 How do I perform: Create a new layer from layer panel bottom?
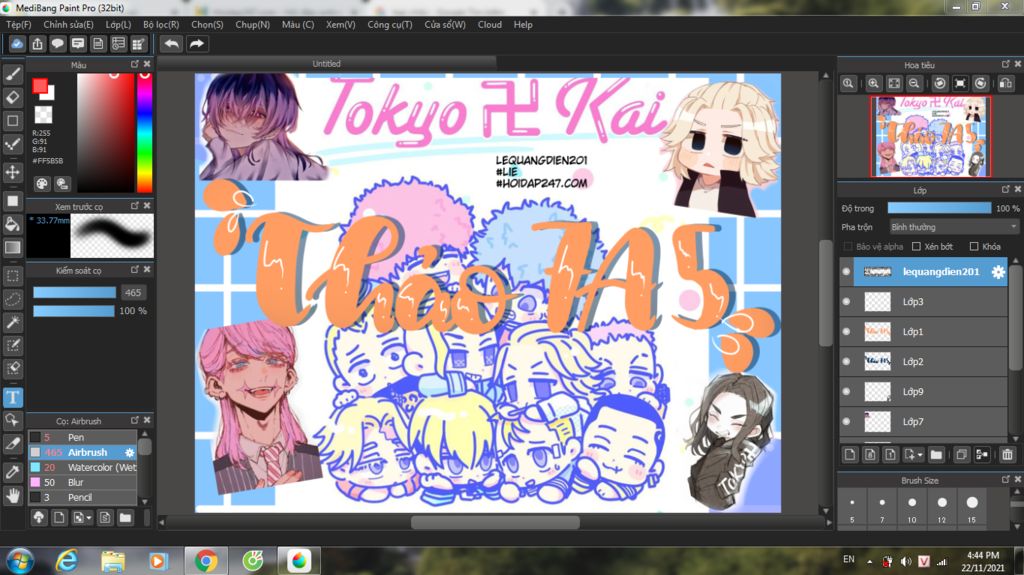[x=850, y=455]
